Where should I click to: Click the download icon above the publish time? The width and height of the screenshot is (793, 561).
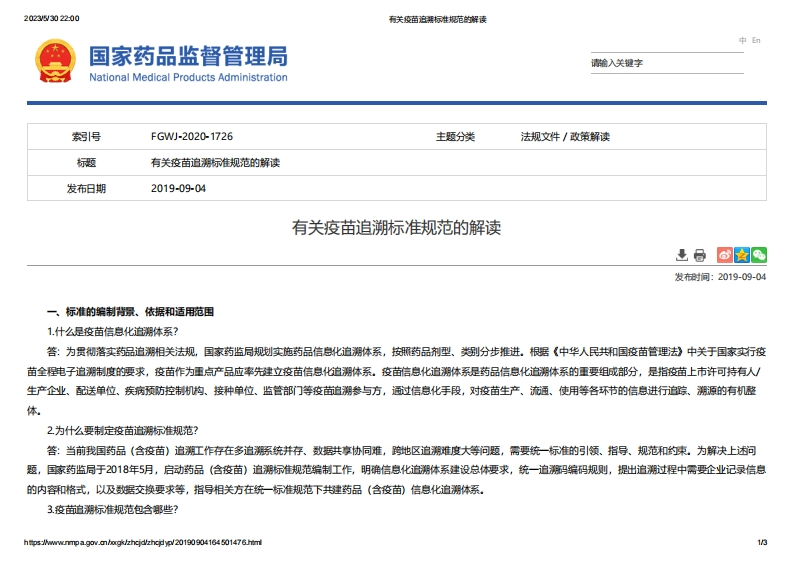(x=682, y=255)
